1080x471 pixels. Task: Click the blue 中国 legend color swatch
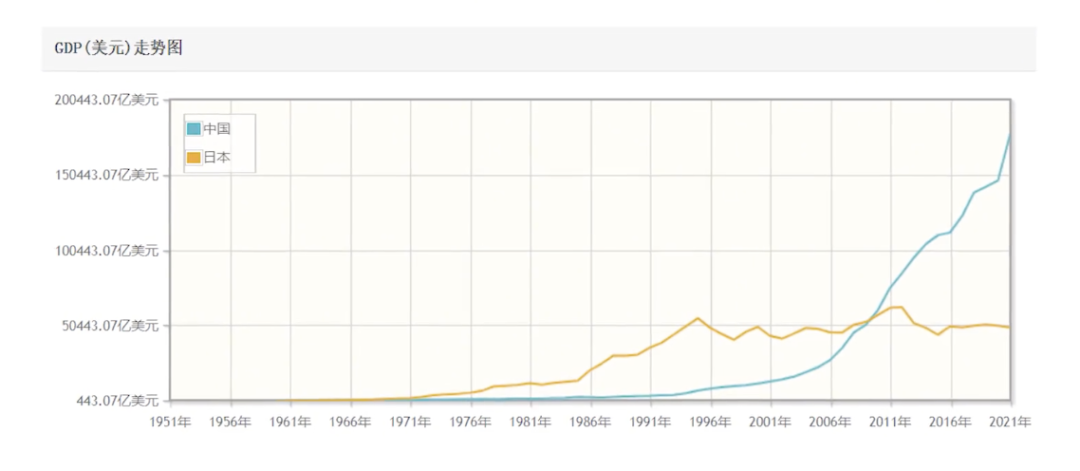point(194,128)
